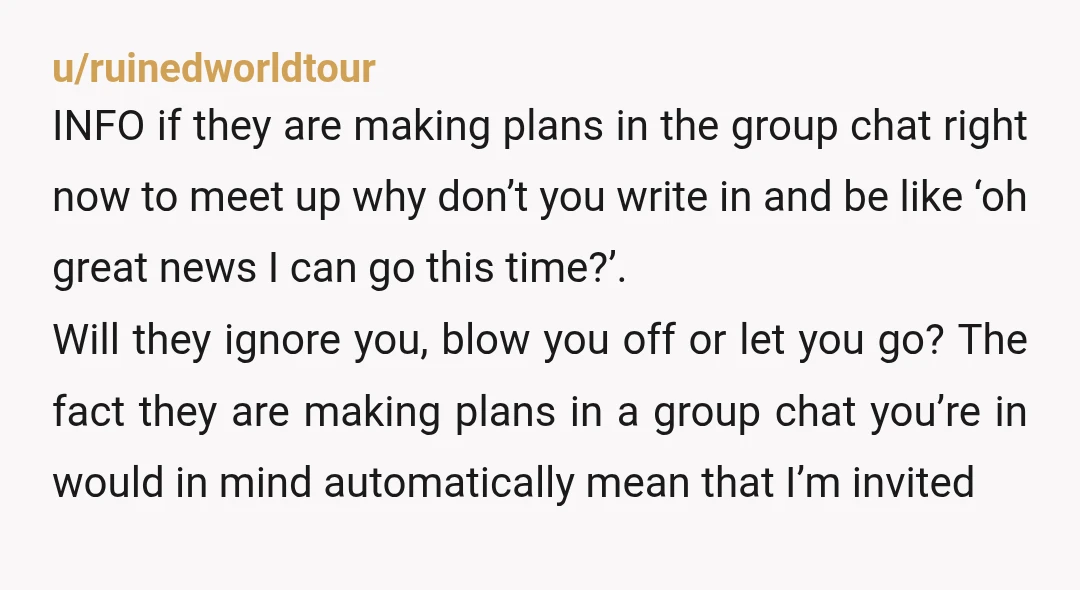Click the word 'automatically' in the last line
The image size is (1080, 590).
tap(448, 484)
